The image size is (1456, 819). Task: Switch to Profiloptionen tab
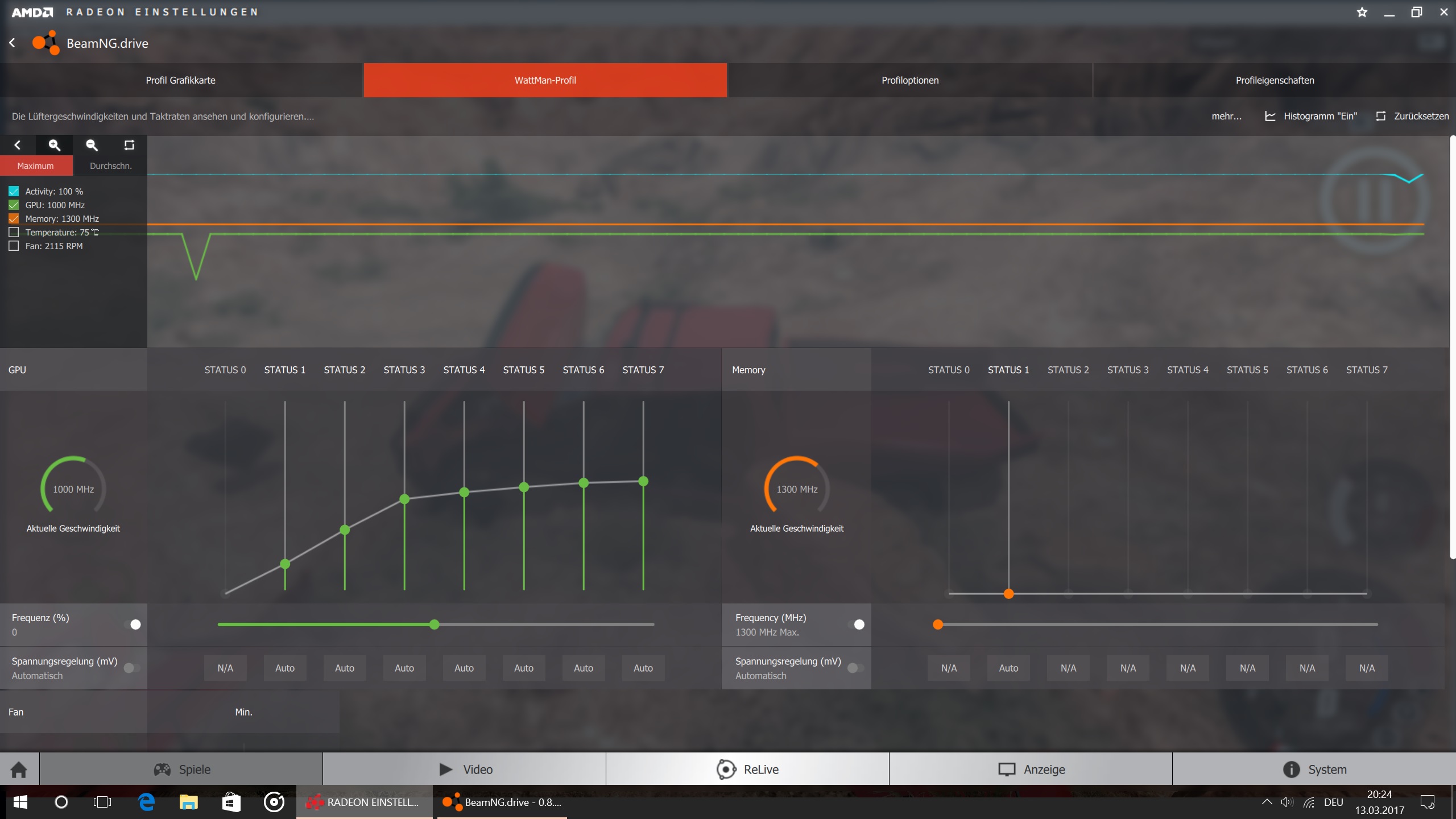coord(910,80)
